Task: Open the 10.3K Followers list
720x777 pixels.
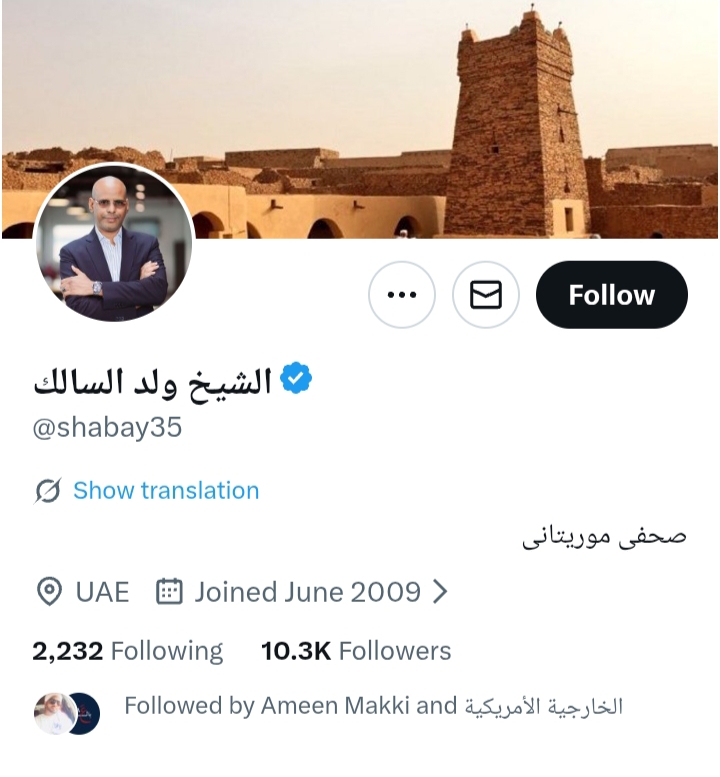Action: pos(356,651)
